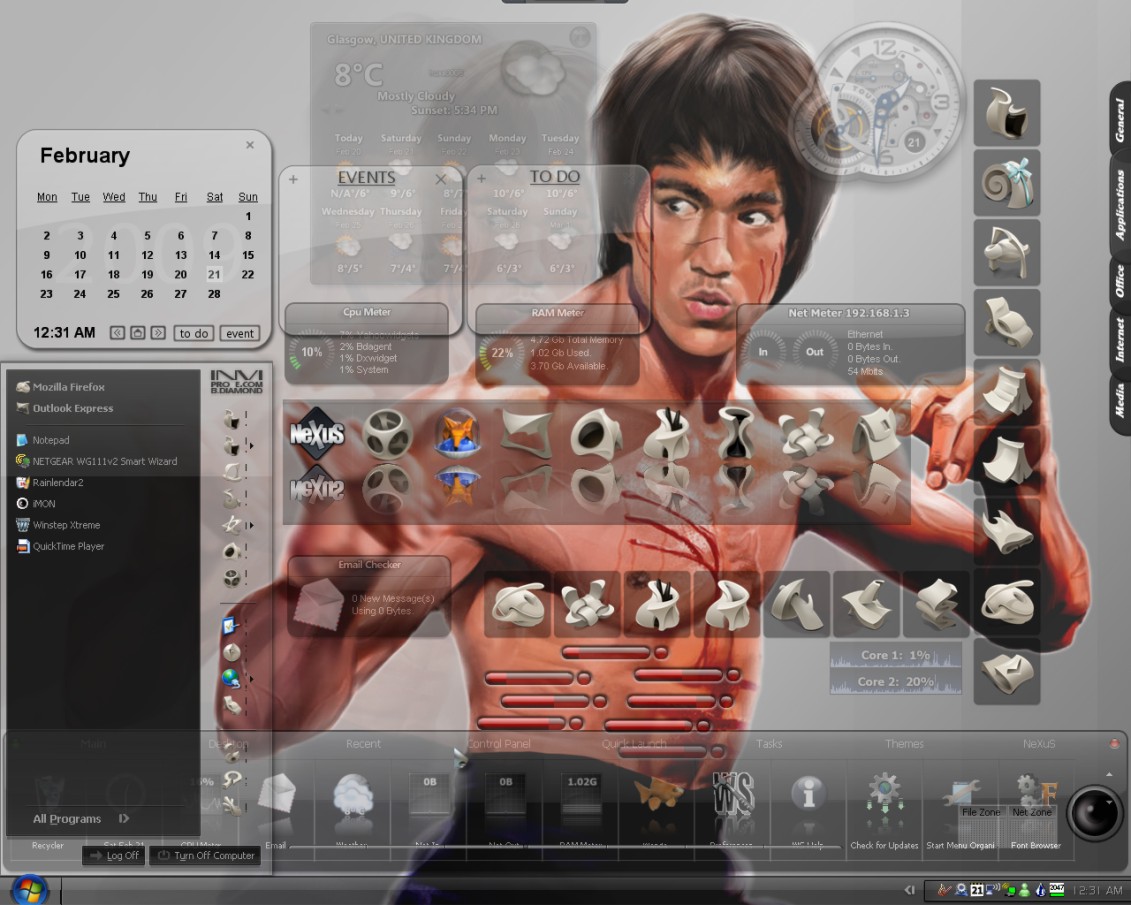1131x905 pixels.
Task: Click the RAM Meter icon showing 1.02G
Action: [x=581, y=793]
